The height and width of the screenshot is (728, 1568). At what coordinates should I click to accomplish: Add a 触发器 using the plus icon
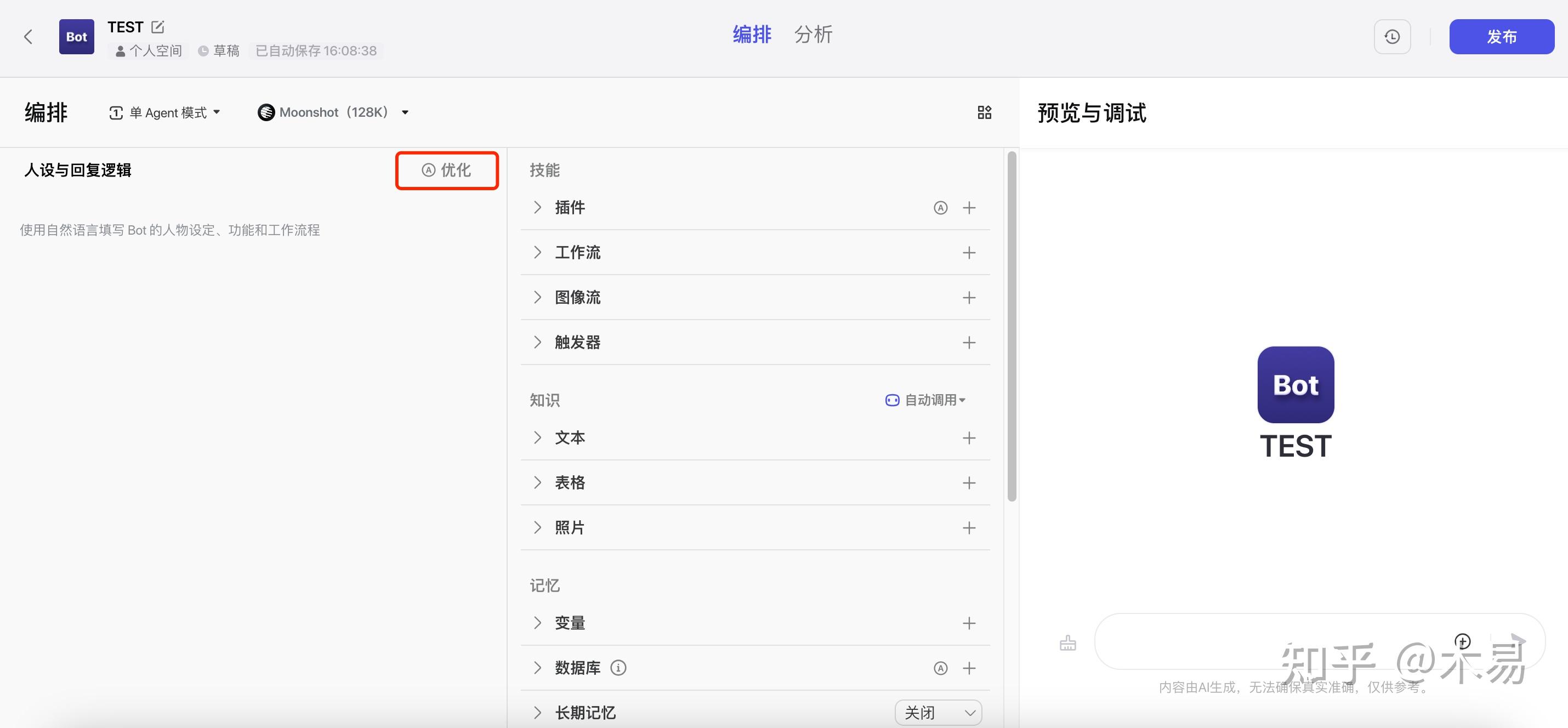click(969, 343)
